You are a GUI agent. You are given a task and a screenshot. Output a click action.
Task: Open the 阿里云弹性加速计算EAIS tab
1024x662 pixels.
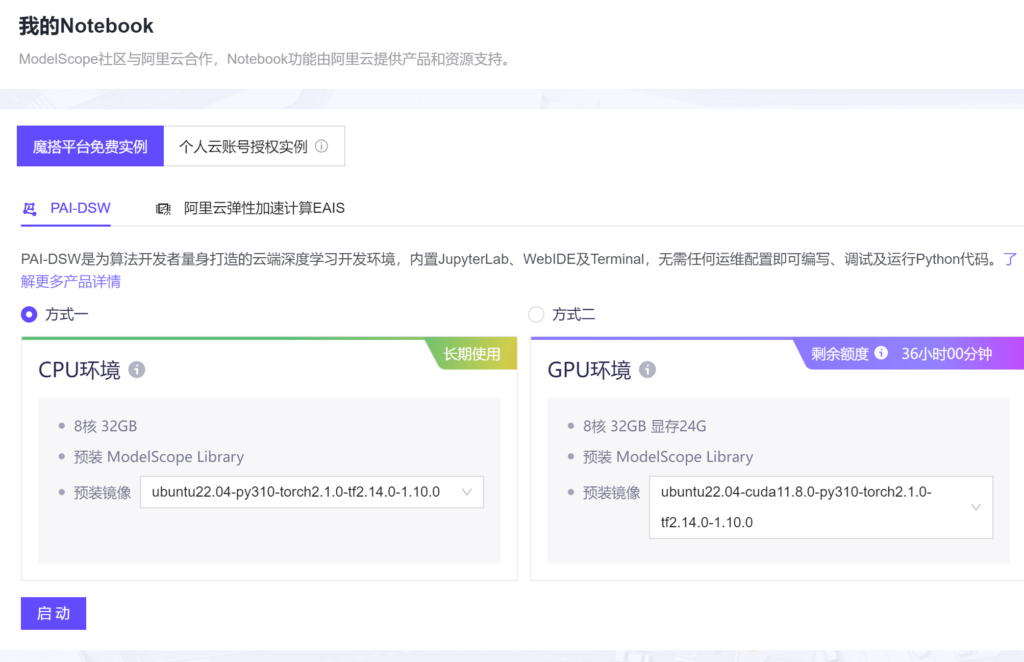250,209
